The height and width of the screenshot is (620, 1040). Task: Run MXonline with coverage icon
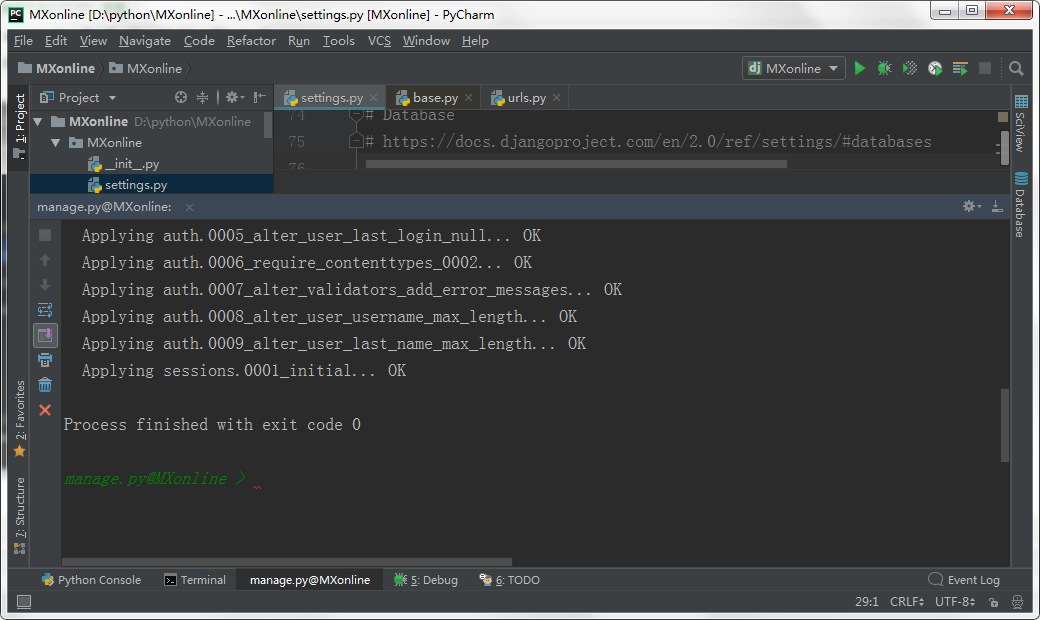point(909,68)
